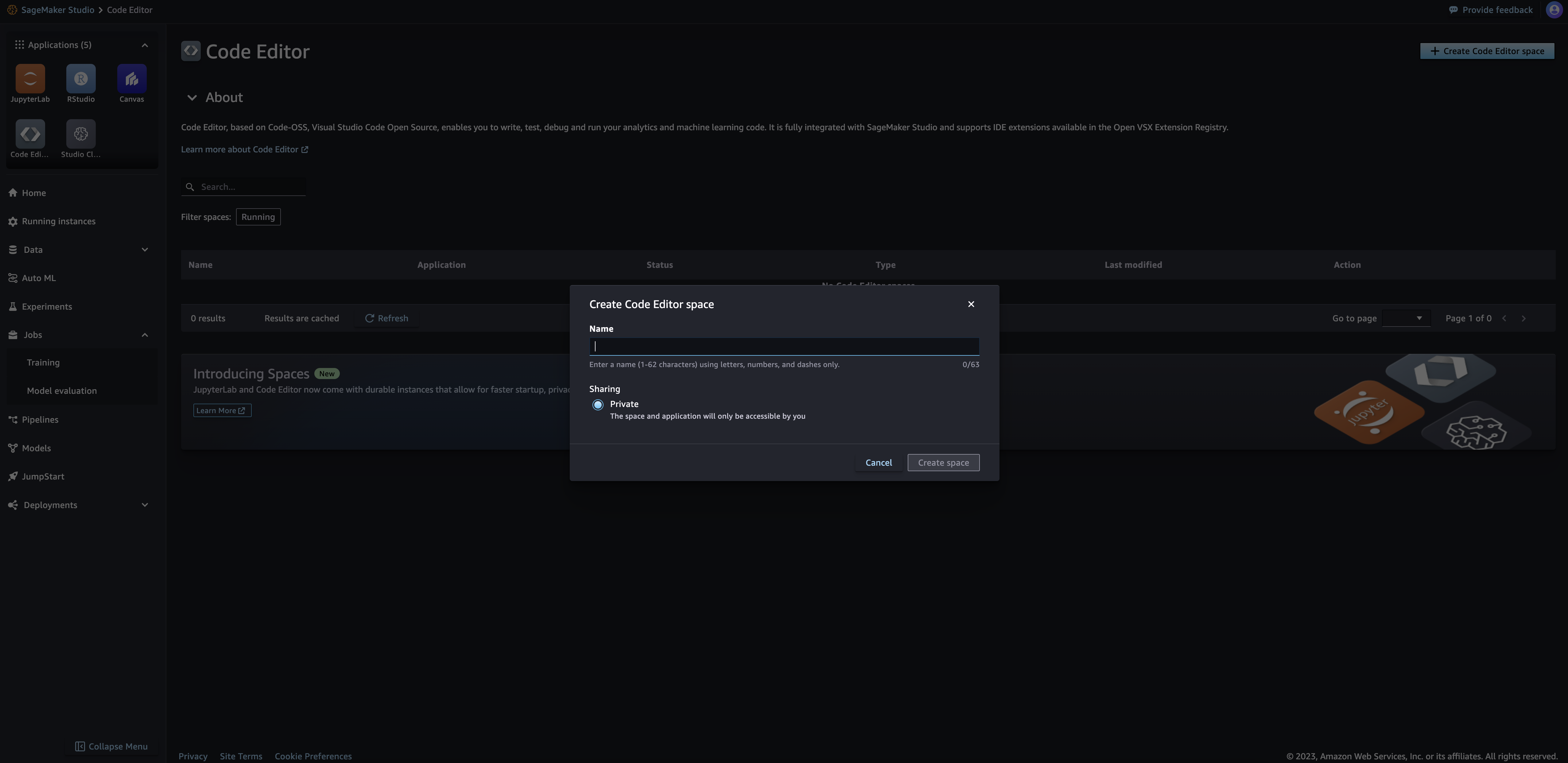The height and width of the screenshot is (763, 1568).
Task: Select the Private sharing radio button
Action: [598, 404]
